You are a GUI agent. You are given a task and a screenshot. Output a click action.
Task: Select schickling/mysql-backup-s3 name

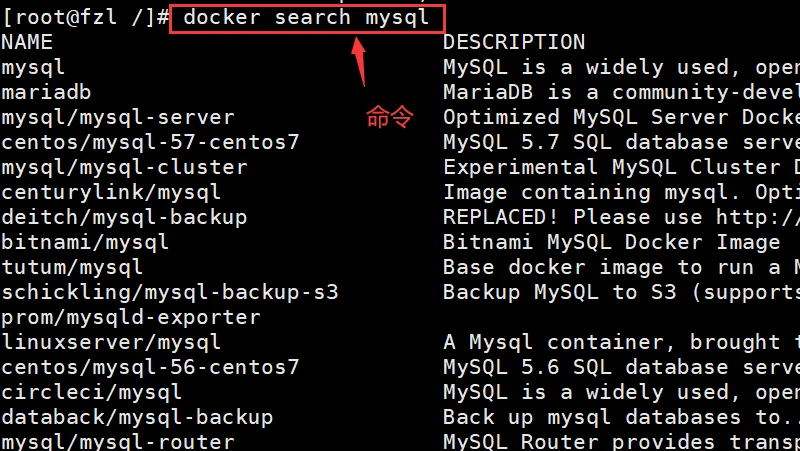pyautogui.click(x=169, y=292)
